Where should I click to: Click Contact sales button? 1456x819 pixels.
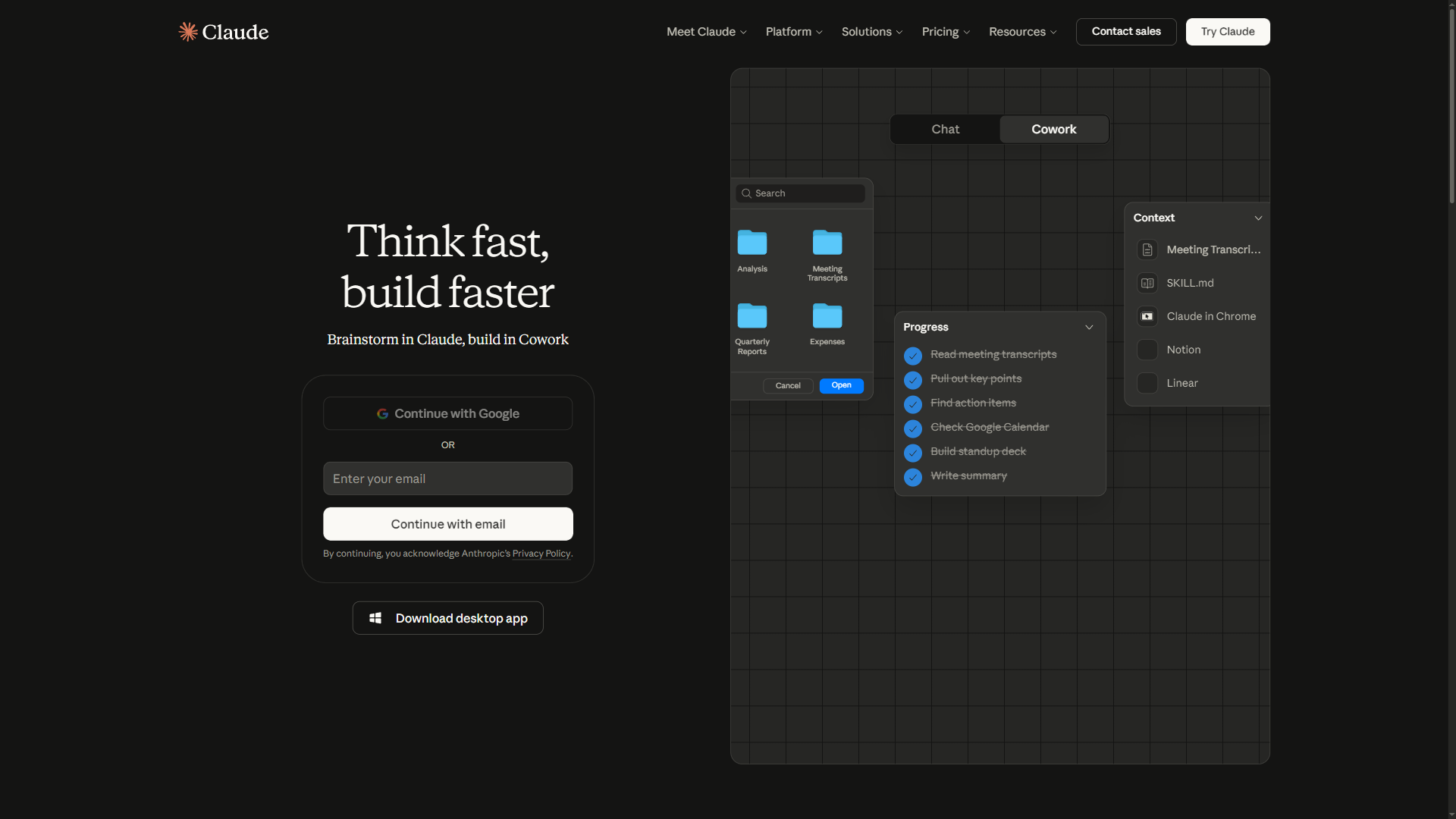1126,32
